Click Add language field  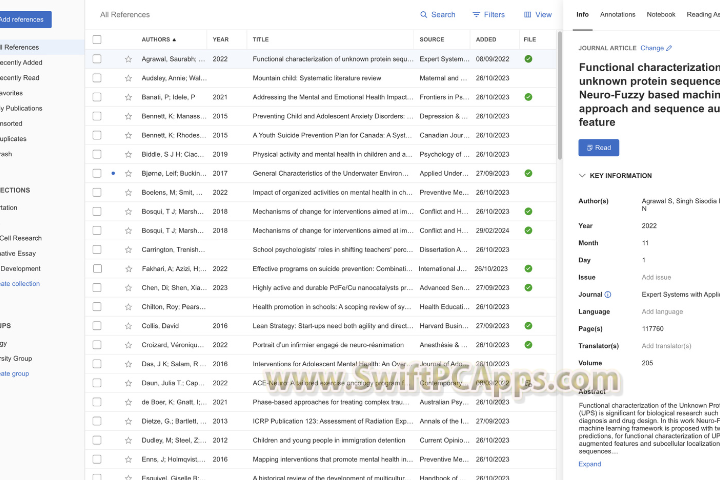662,311
